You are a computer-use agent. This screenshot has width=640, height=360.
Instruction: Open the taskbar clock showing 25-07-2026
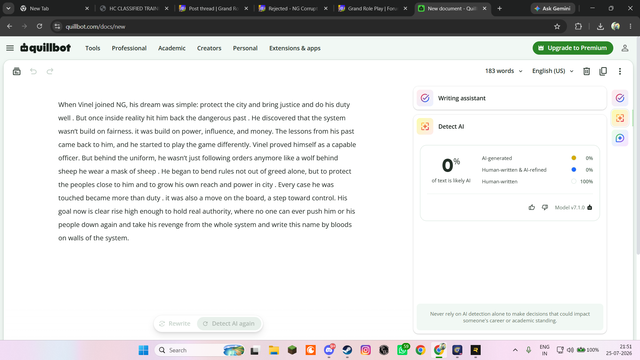619,350
